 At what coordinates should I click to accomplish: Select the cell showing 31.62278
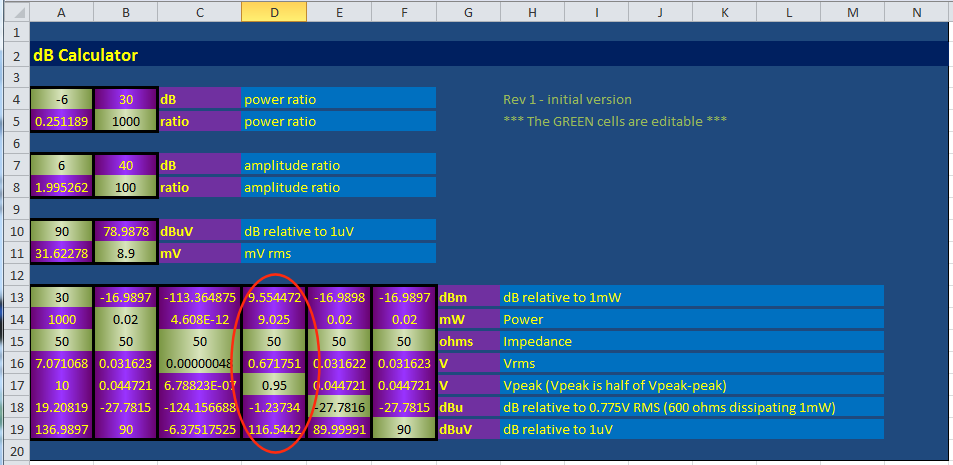pos(61,253)
